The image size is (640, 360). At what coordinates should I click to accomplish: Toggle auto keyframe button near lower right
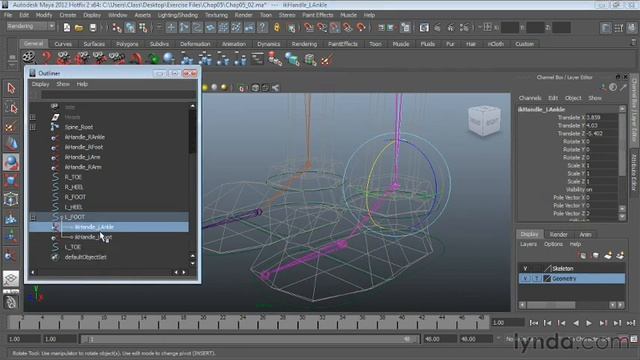tap(623, 339)
